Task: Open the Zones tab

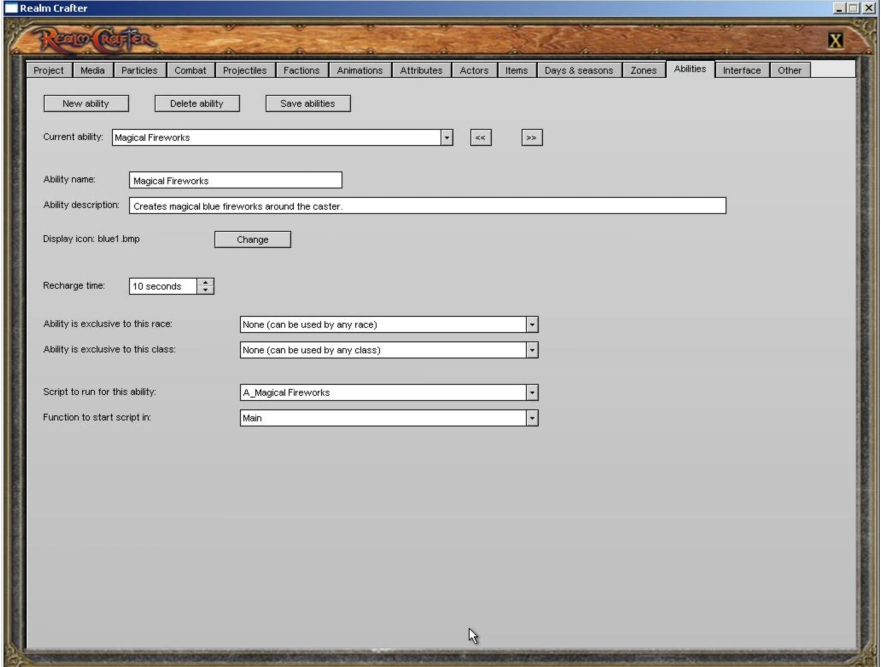Action: tap(643, 70)
